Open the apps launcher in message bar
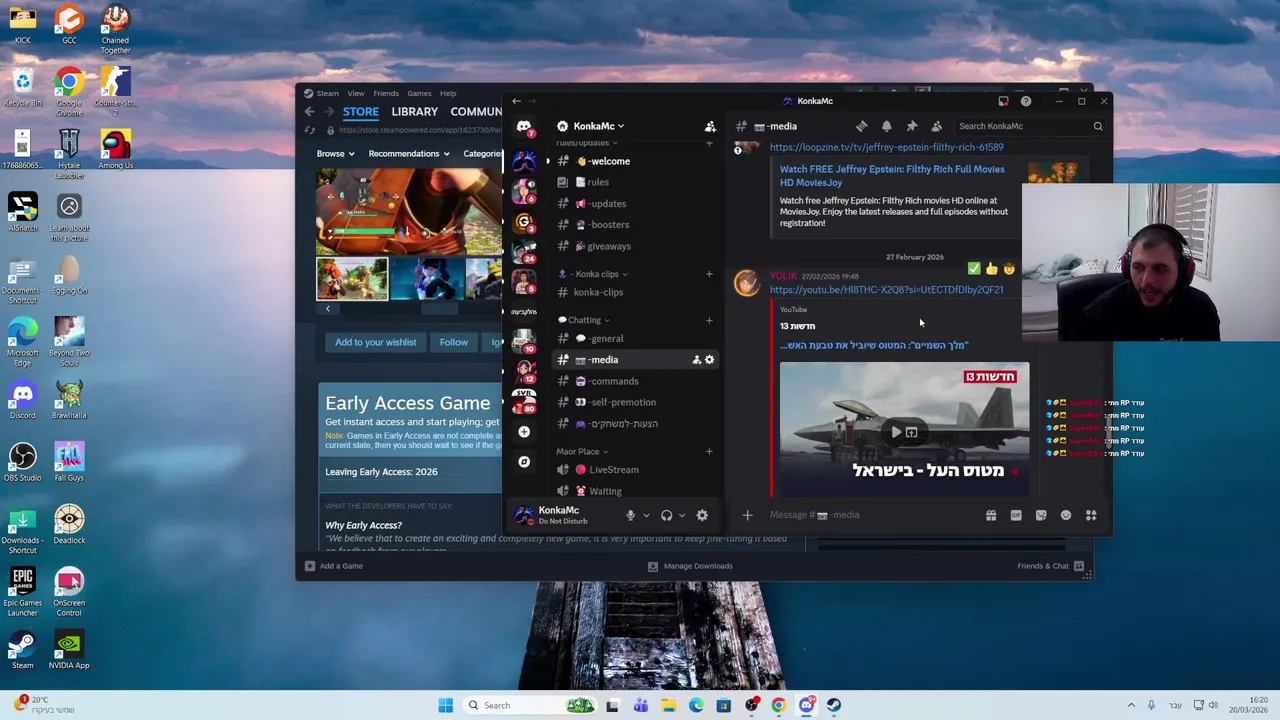Image resolution: width=1280 pixels, height=720 pixels. pyautogui.click(x=1091, y=515)
